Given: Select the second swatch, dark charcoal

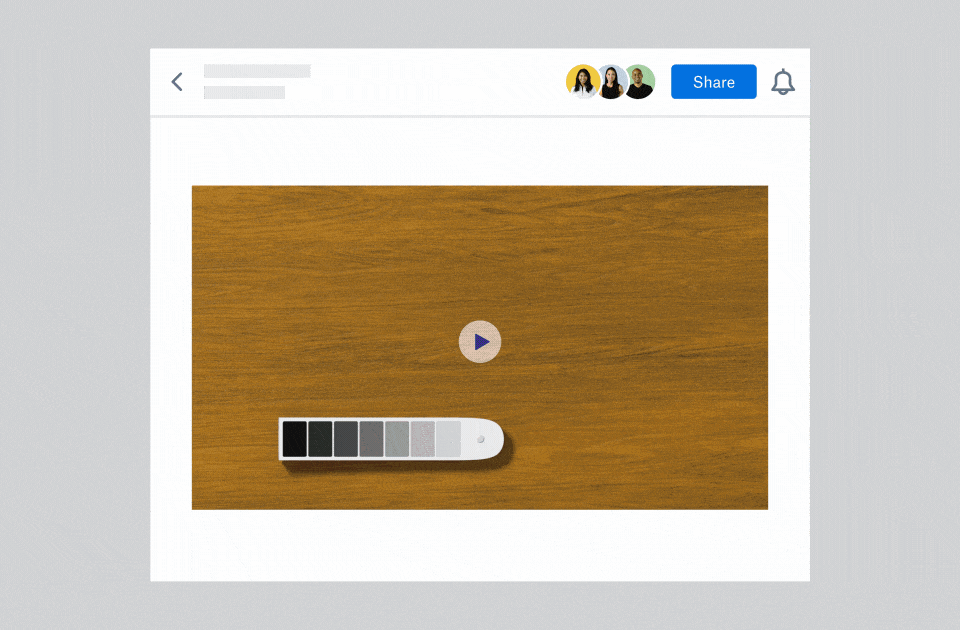Looking at the screenshot, I should pos(320,439).
